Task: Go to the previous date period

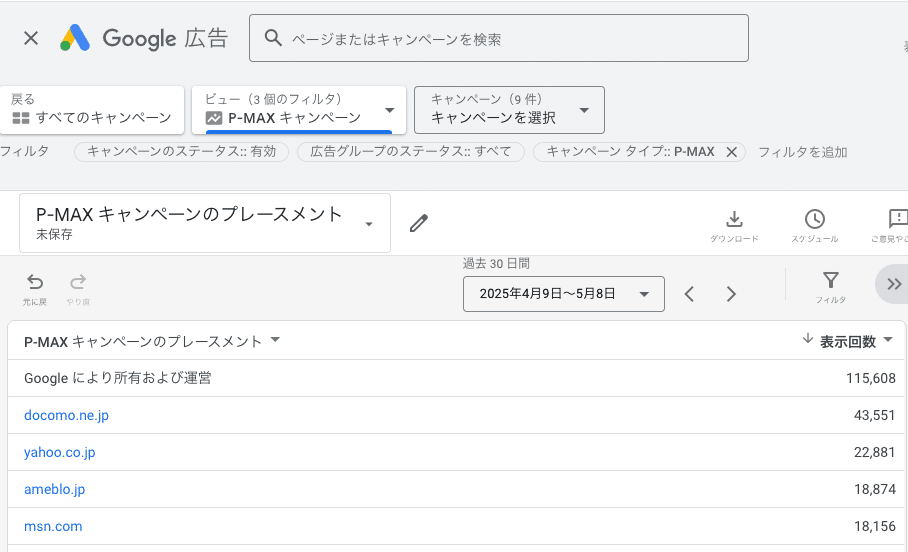Action: point(689,294)
